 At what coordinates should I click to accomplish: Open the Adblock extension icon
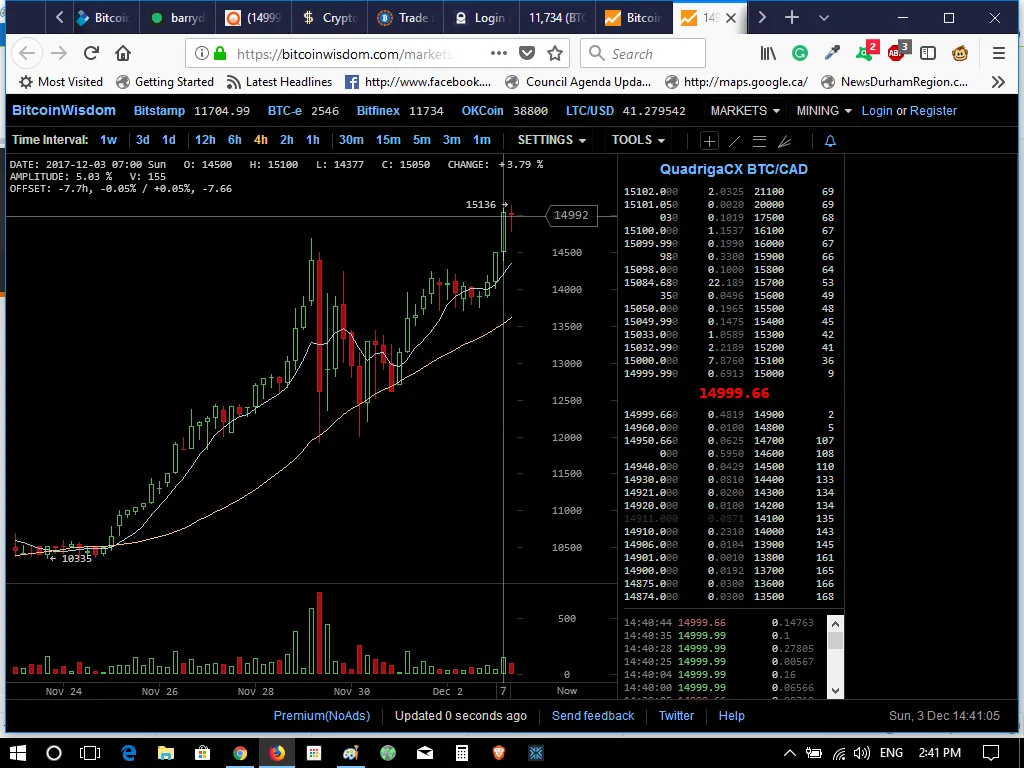897,52
